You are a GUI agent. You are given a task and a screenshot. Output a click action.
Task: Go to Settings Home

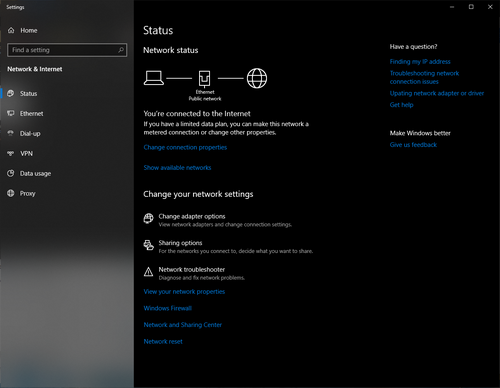click(x=67, y=30)
